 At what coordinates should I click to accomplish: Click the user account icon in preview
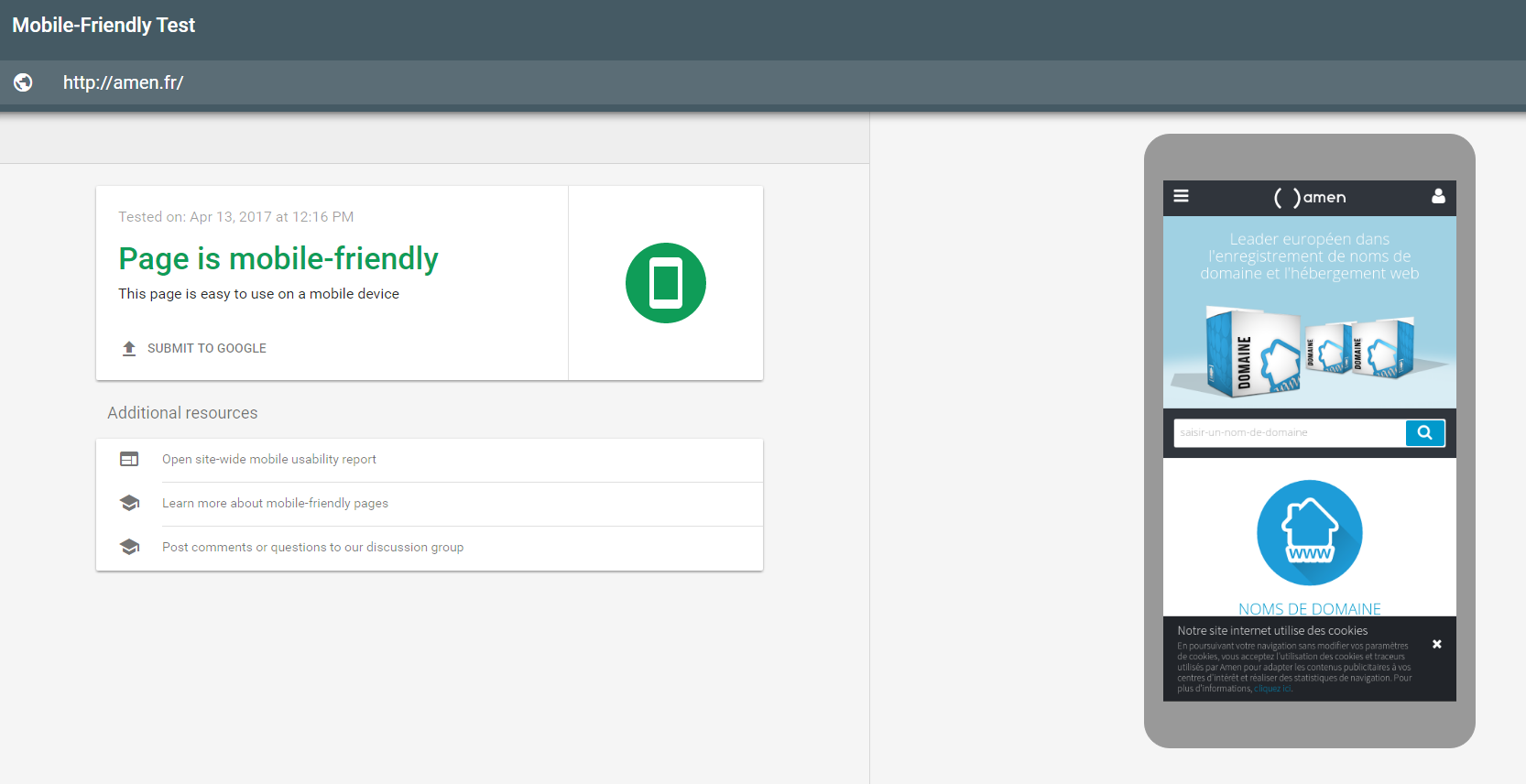click(x=1438, y=196)
